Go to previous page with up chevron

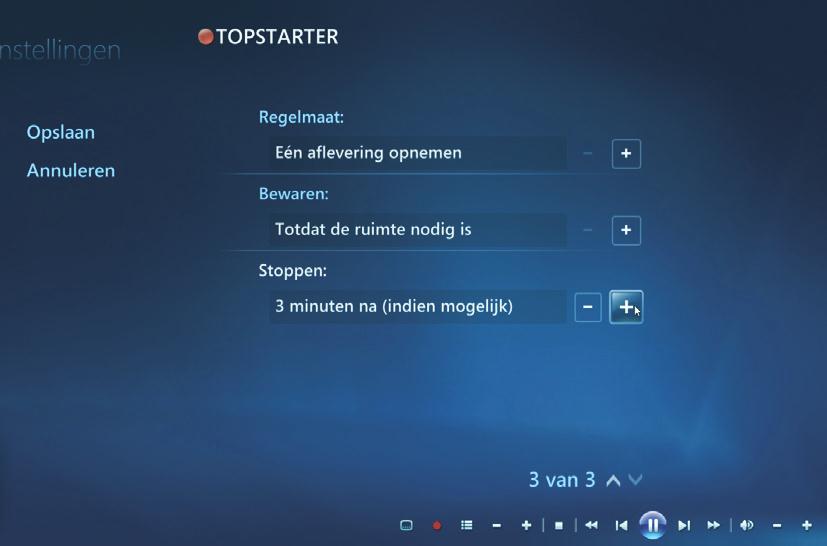613,481
